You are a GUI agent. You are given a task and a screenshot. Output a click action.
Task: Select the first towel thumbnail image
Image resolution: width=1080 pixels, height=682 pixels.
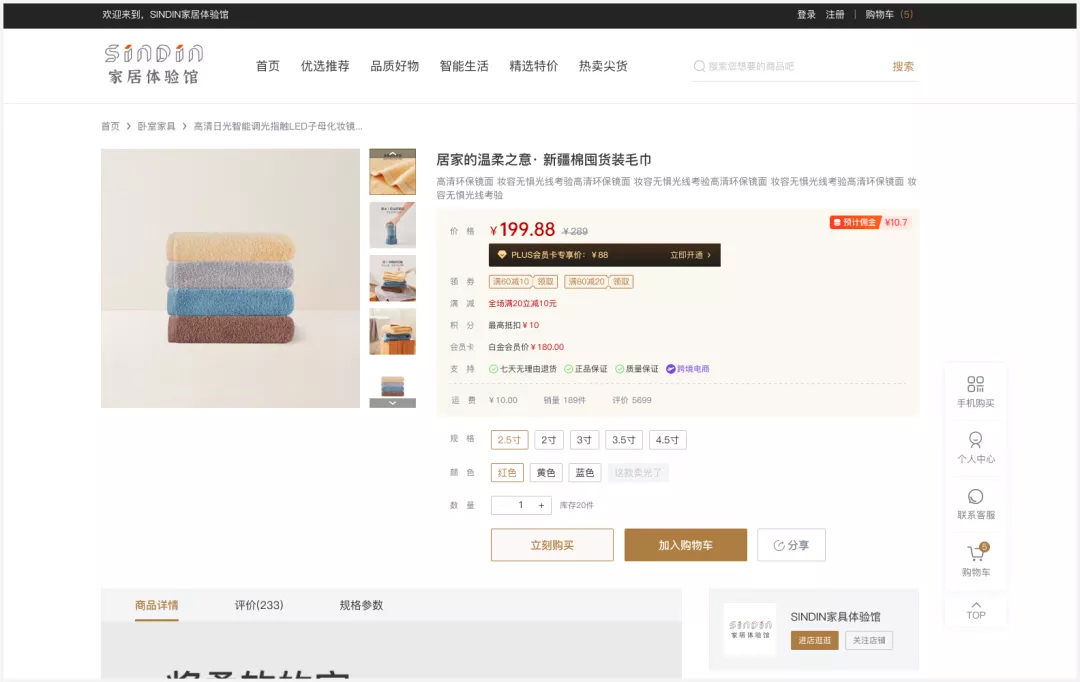pyautogui.click(x=392, y=172)
